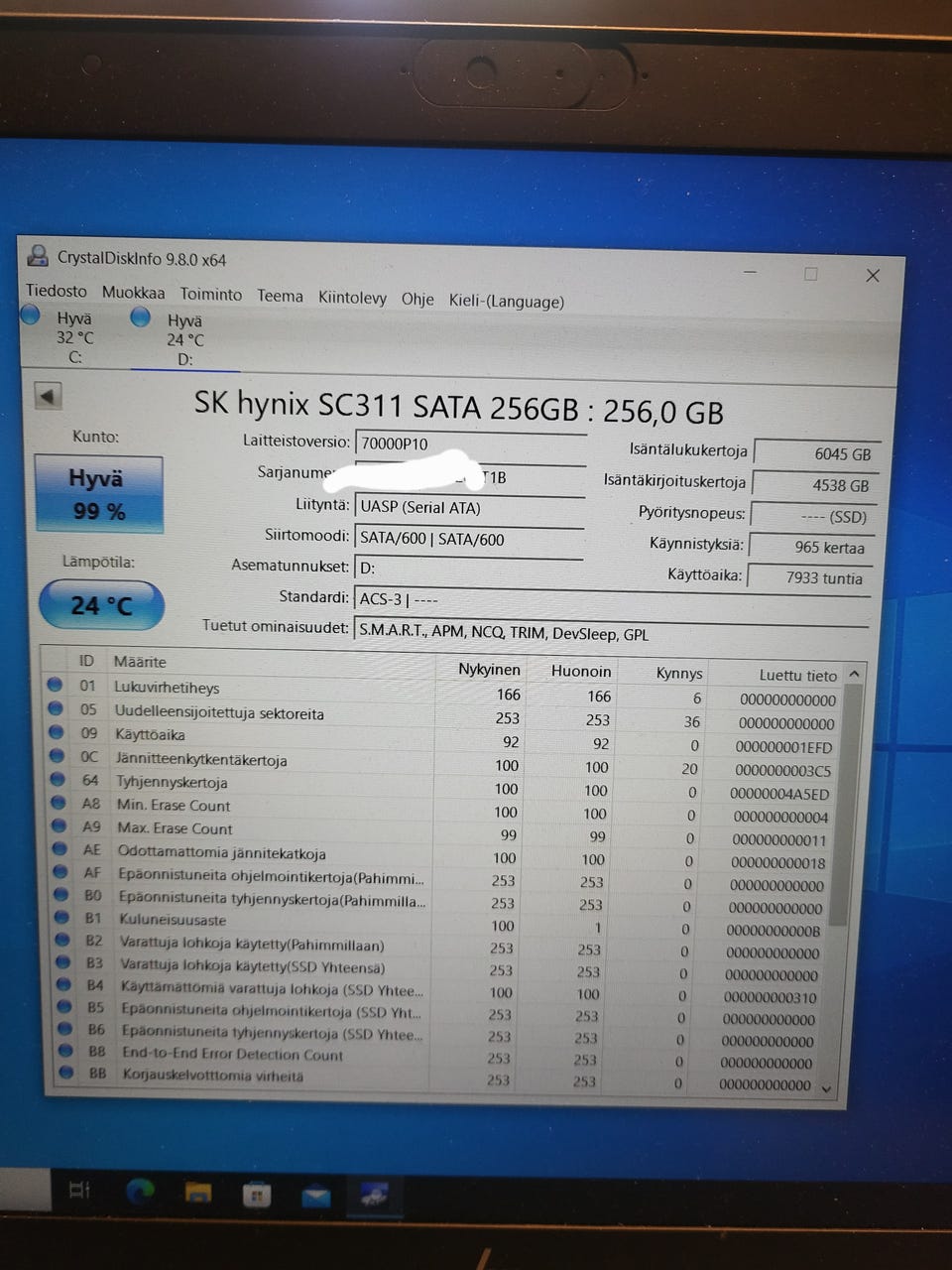Image resolution: width=952 pixels, height=1270 pixels.
Task: Click Isäntäkirjoituskertoja value 4538 GB
Action: 814,485
